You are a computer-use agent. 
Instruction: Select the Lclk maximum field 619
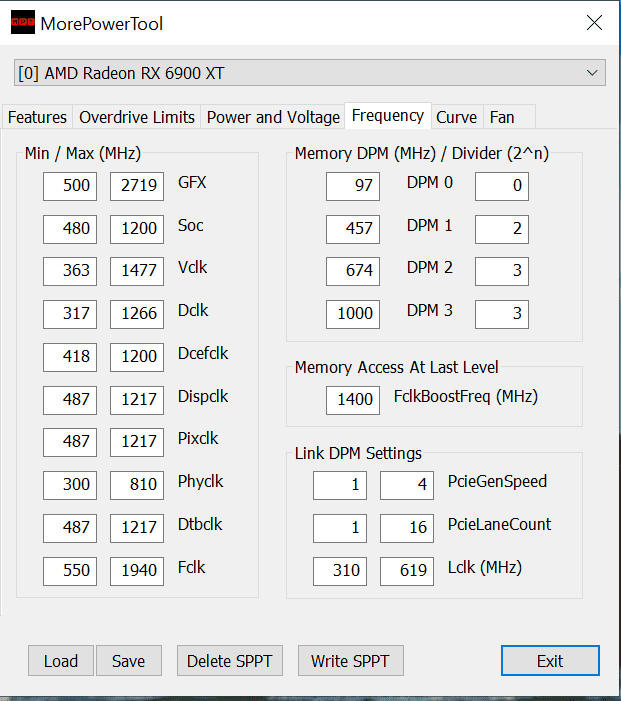(x=407, y=570)
